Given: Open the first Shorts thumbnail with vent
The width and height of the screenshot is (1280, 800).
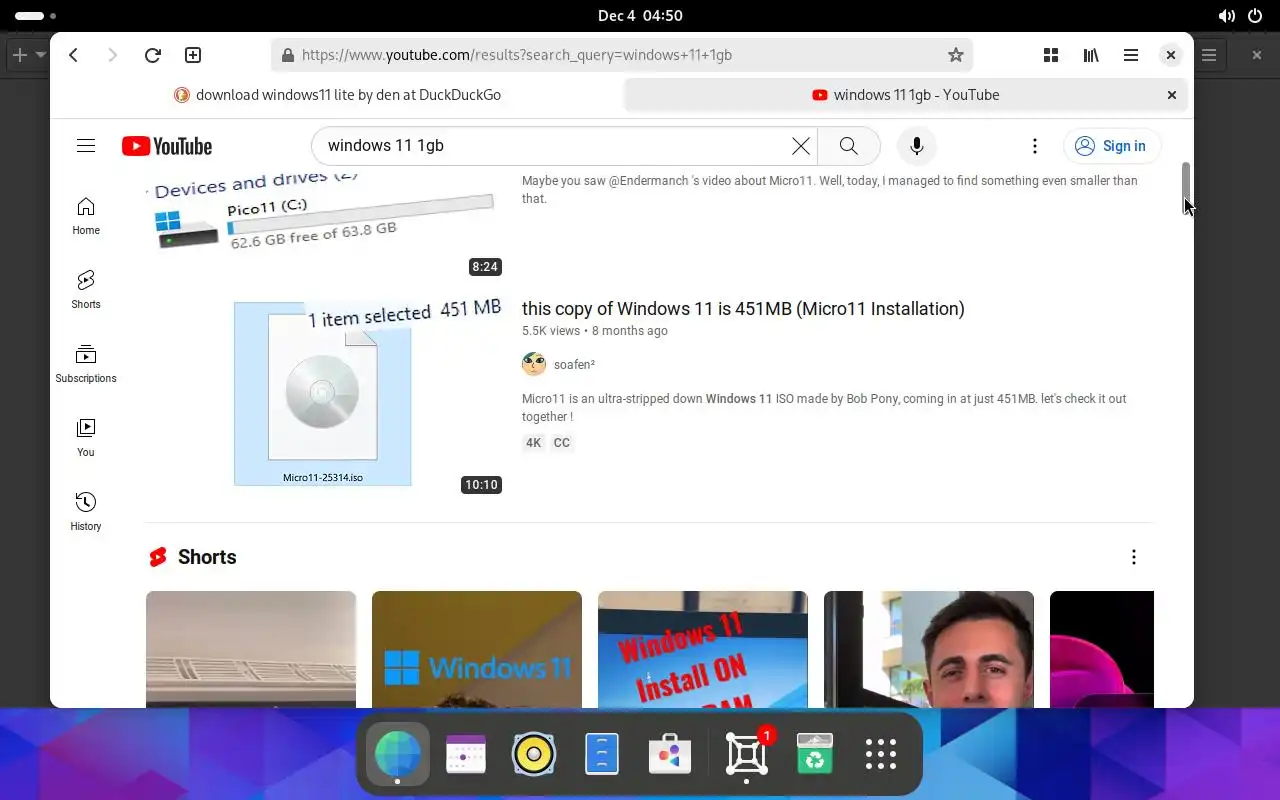Looking at the screenshot, I should 251,649.
